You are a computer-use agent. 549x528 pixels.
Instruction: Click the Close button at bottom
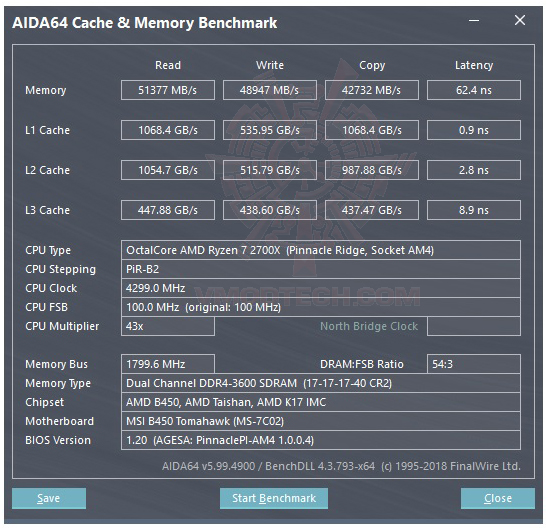[498, 498]
